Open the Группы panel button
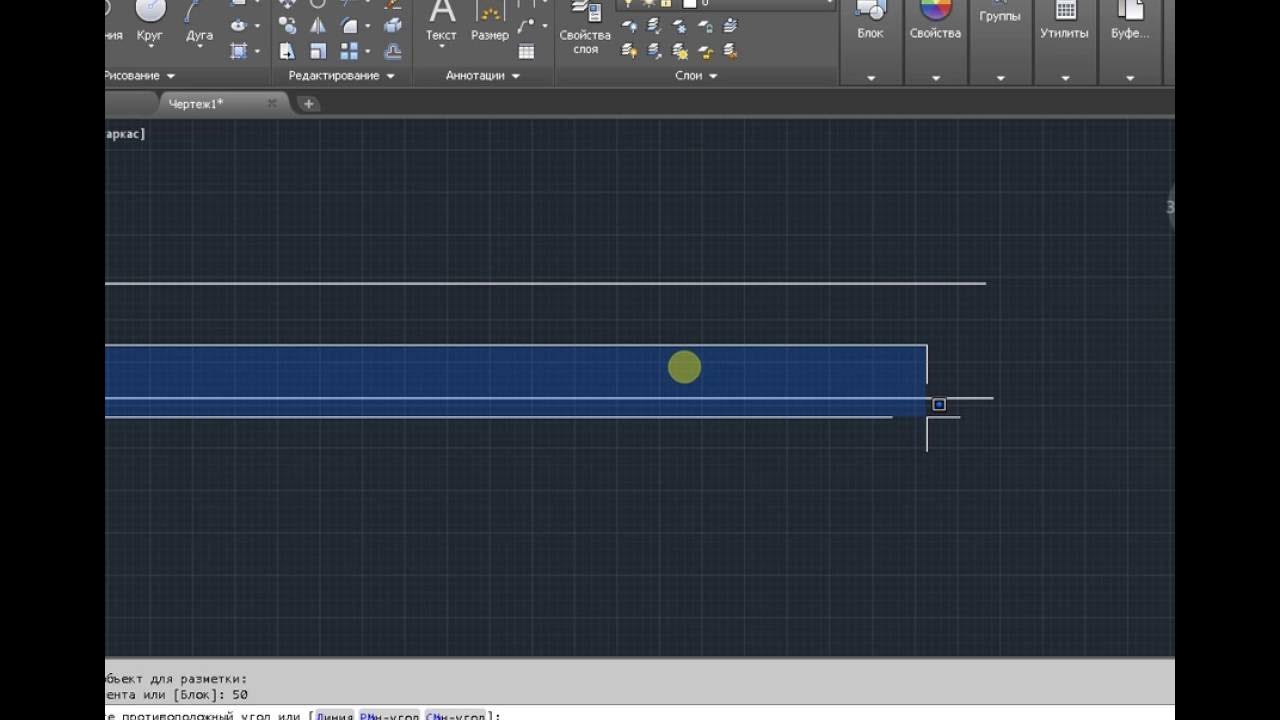Screen dimensions: 1280x720 pos(1000,14)
